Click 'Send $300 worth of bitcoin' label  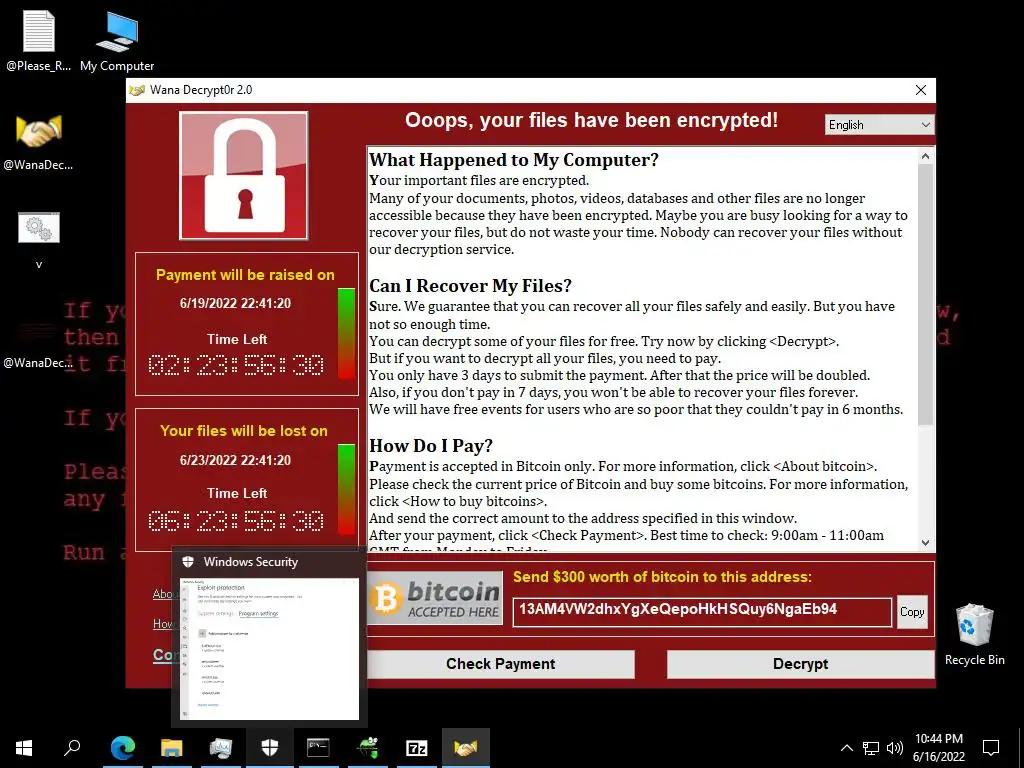(x=662, y=577)
